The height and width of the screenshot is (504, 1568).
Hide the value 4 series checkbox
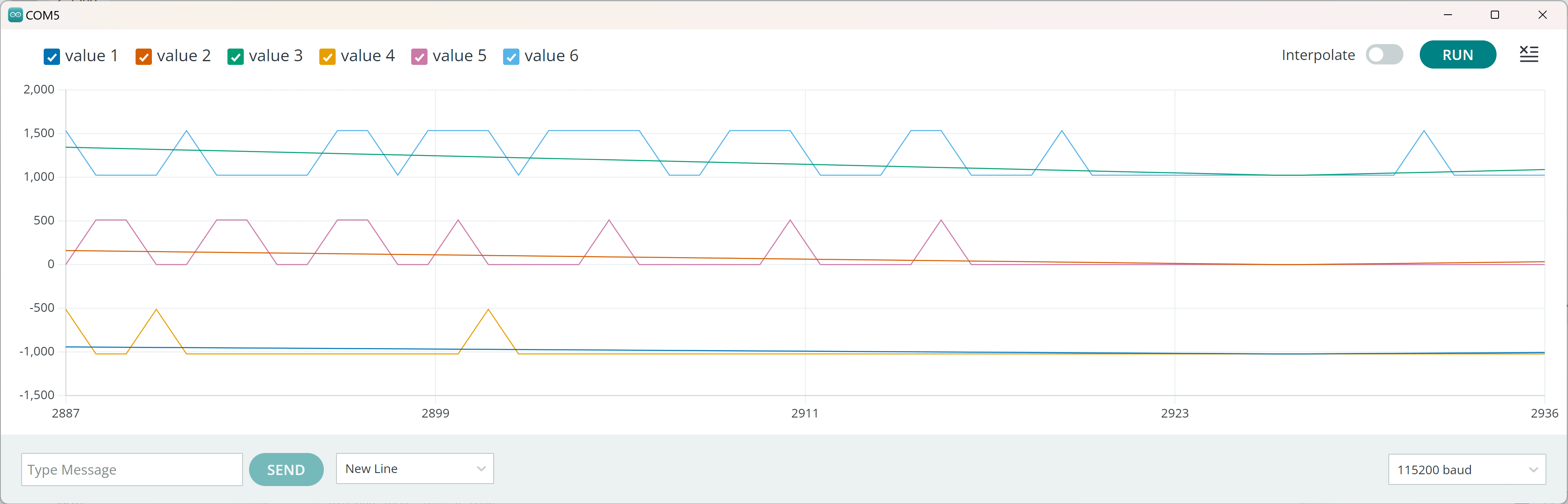[x=327, y=57]
